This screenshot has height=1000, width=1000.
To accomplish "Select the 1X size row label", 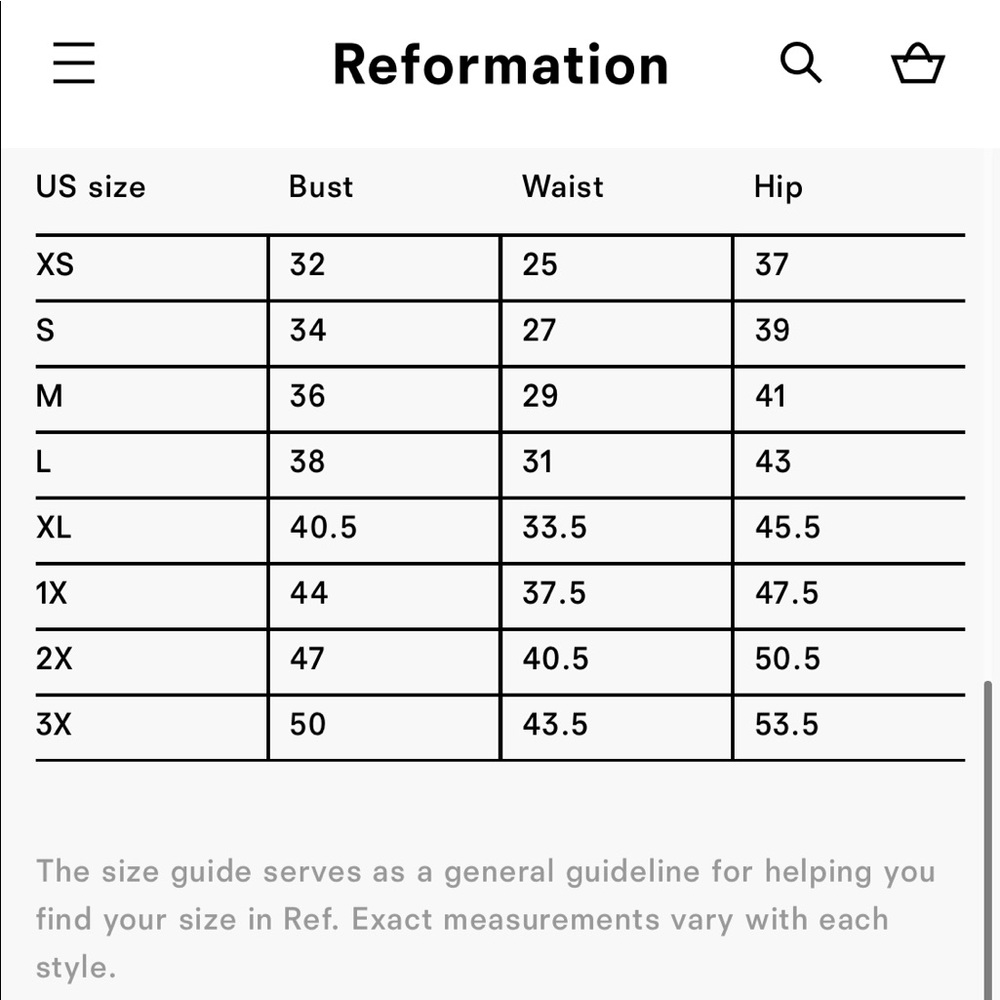I will 51,593.
